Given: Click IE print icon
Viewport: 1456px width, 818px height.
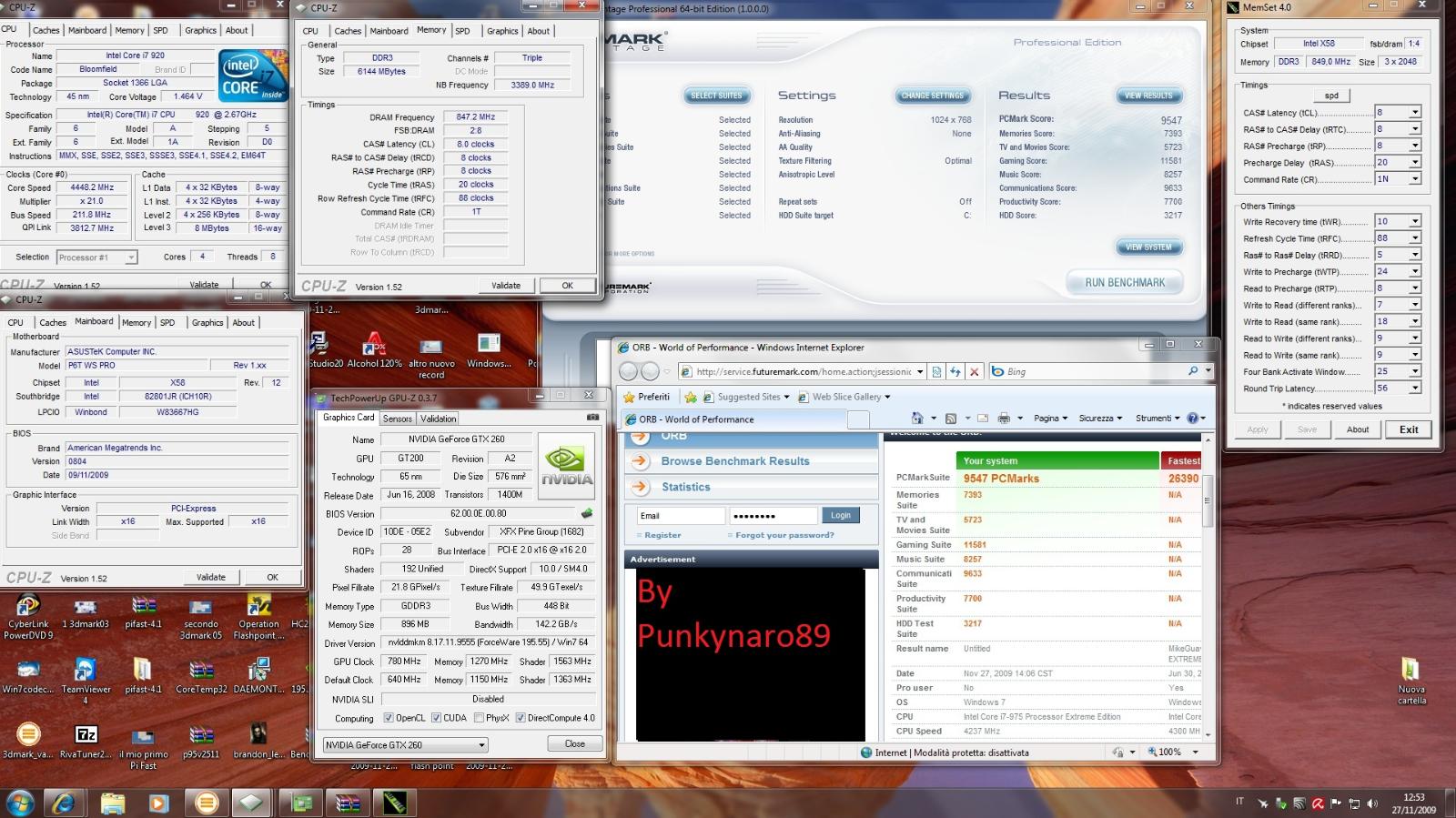Looking at the screenshot, I should click(1004, 419).
